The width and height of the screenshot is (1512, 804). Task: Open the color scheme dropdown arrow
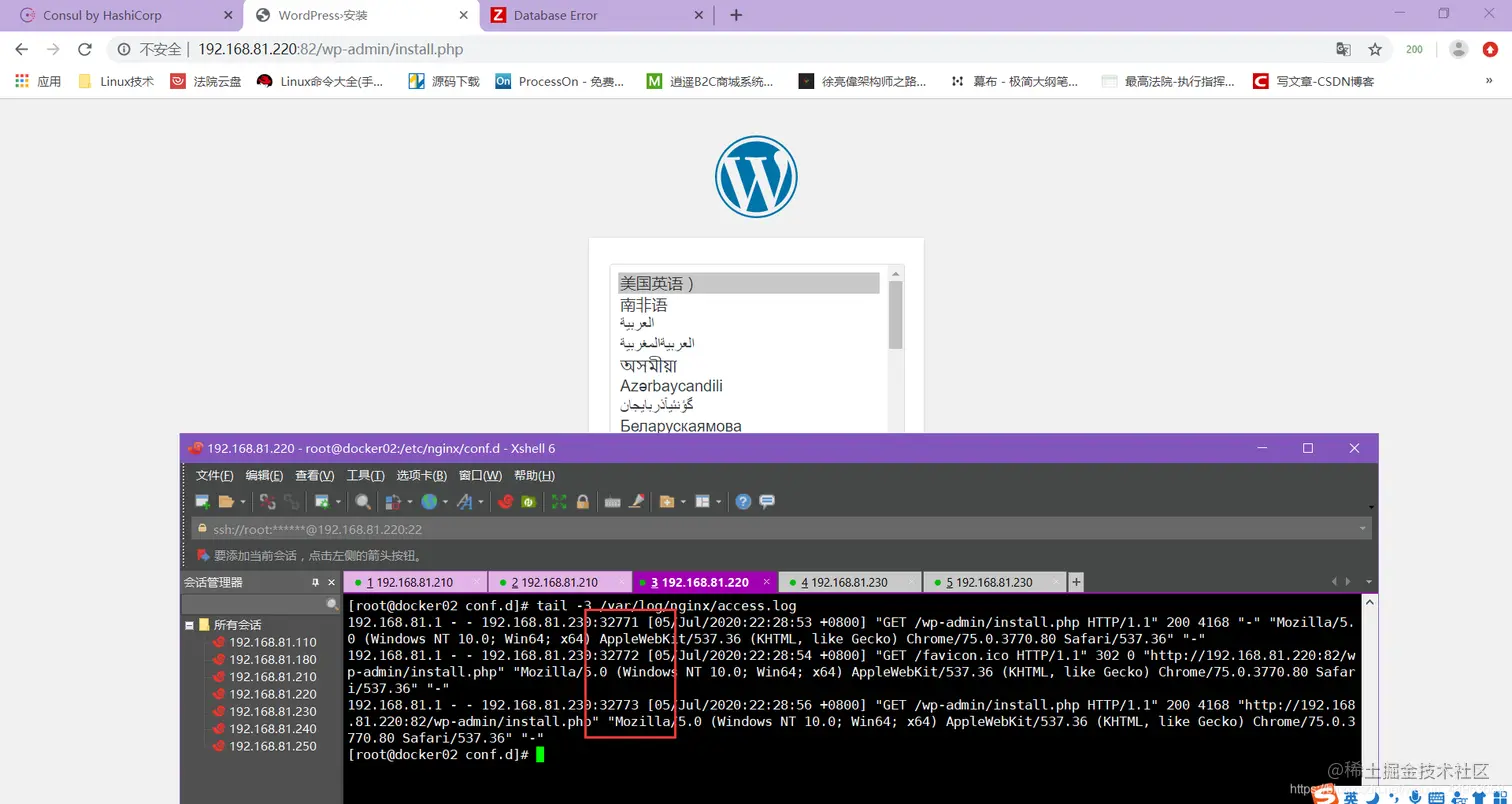coord(410,502)
